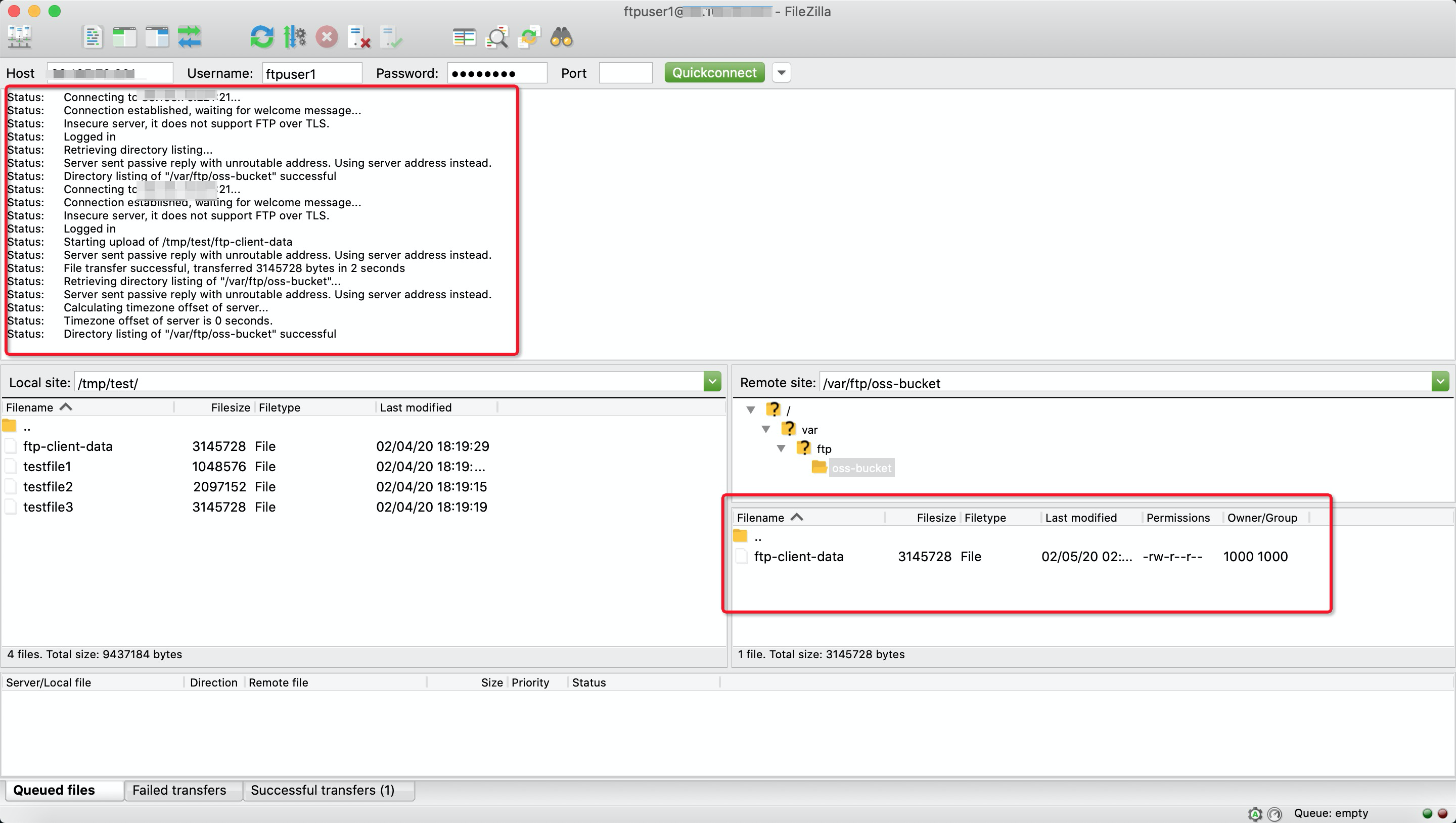Click red activity indicator light
The width and height of the screenshot is (1456, 823).
coord(1442,814)
